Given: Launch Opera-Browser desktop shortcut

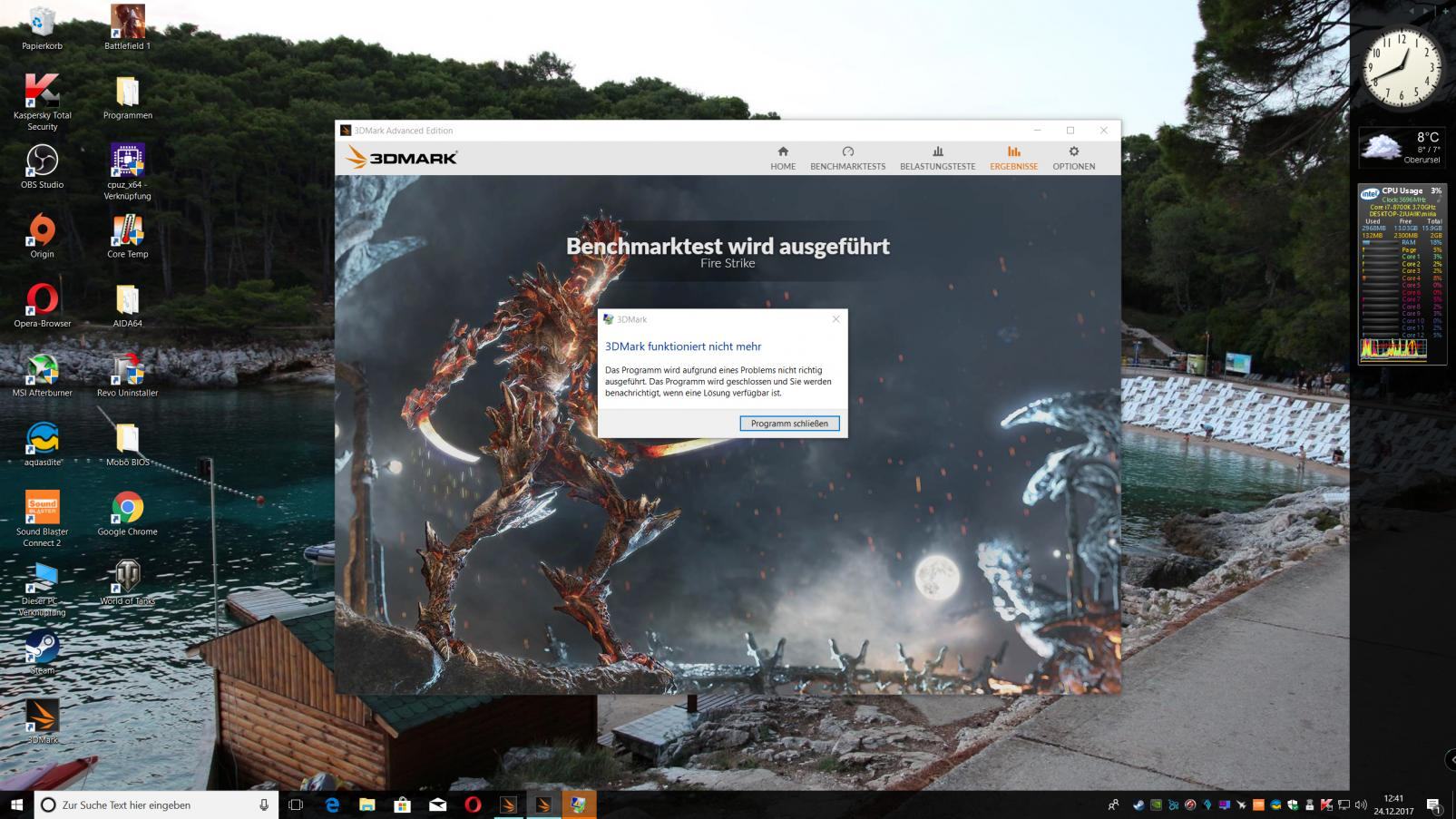Looking at the screenshot, I should (x=42, y=306).
